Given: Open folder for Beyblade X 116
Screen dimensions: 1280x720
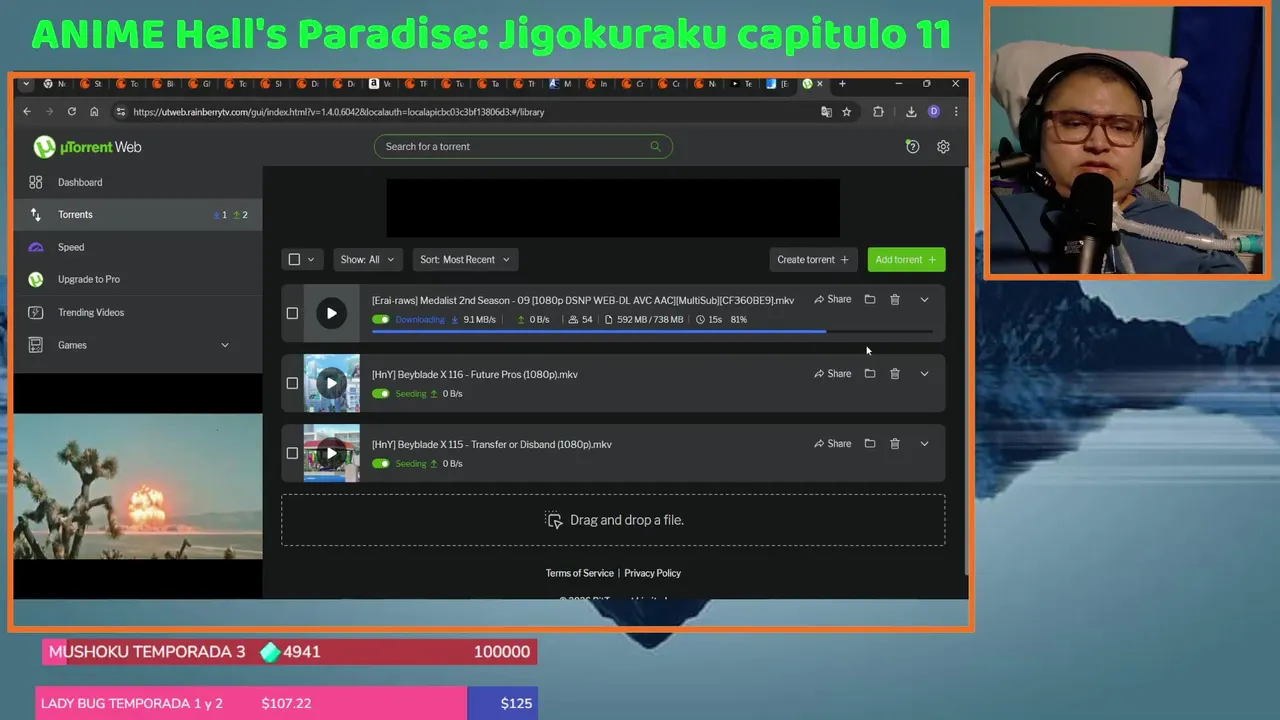Looking at the screenshot, I should (870, 373).
